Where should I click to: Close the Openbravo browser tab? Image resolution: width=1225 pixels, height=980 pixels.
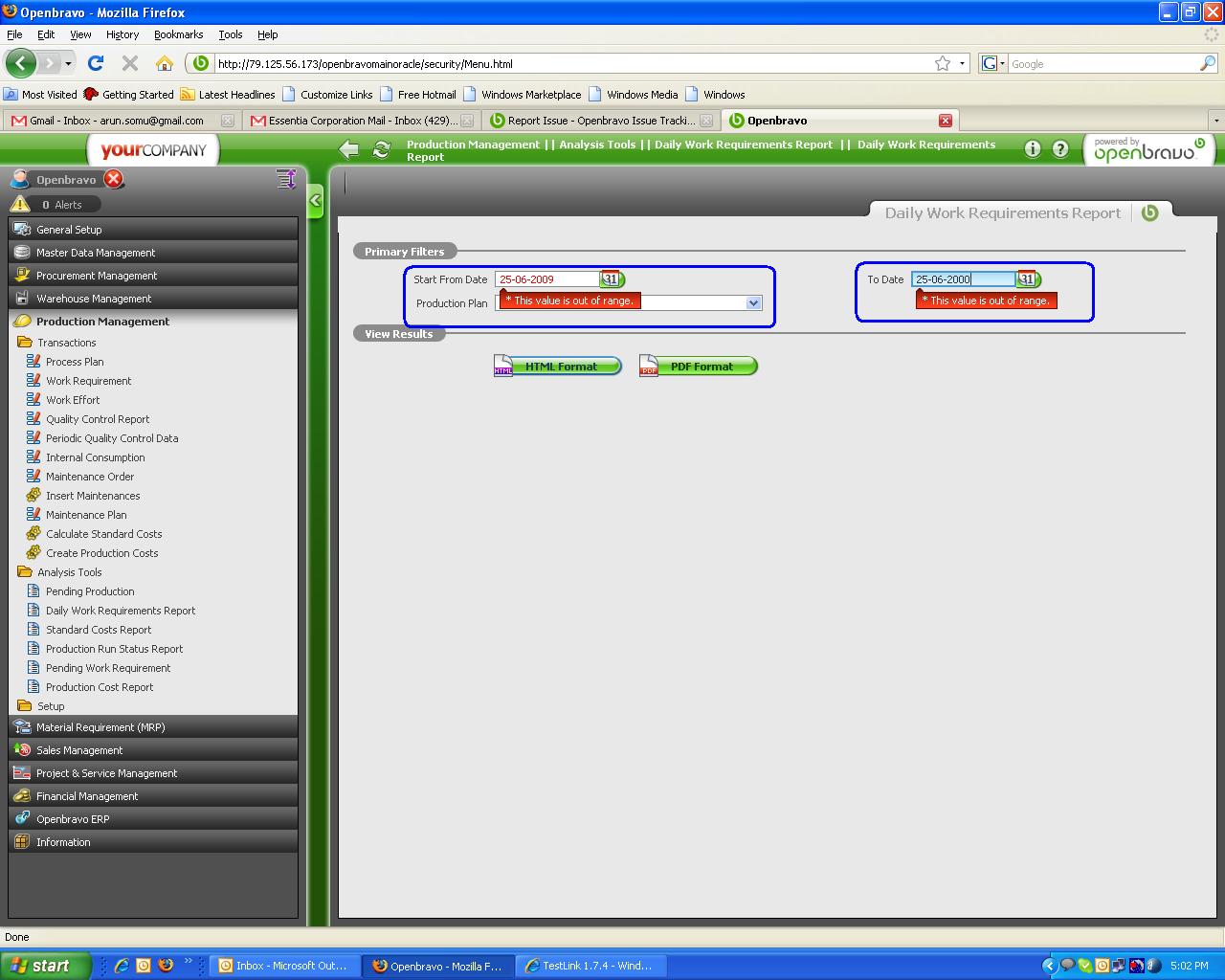tap(946, 121)
